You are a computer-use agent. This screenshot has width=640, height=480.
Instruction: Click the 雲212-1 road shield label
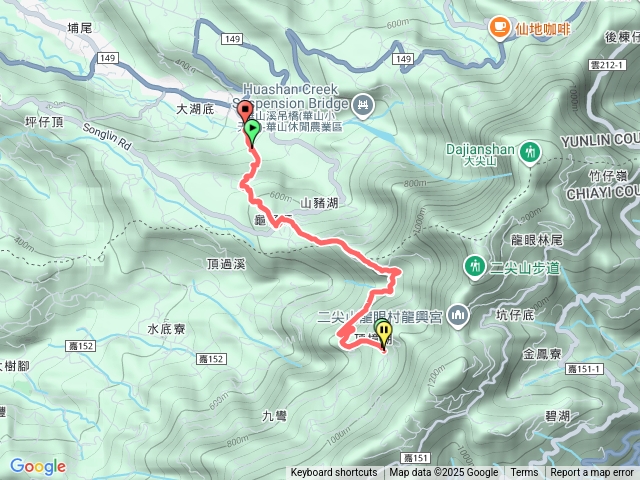607,65
